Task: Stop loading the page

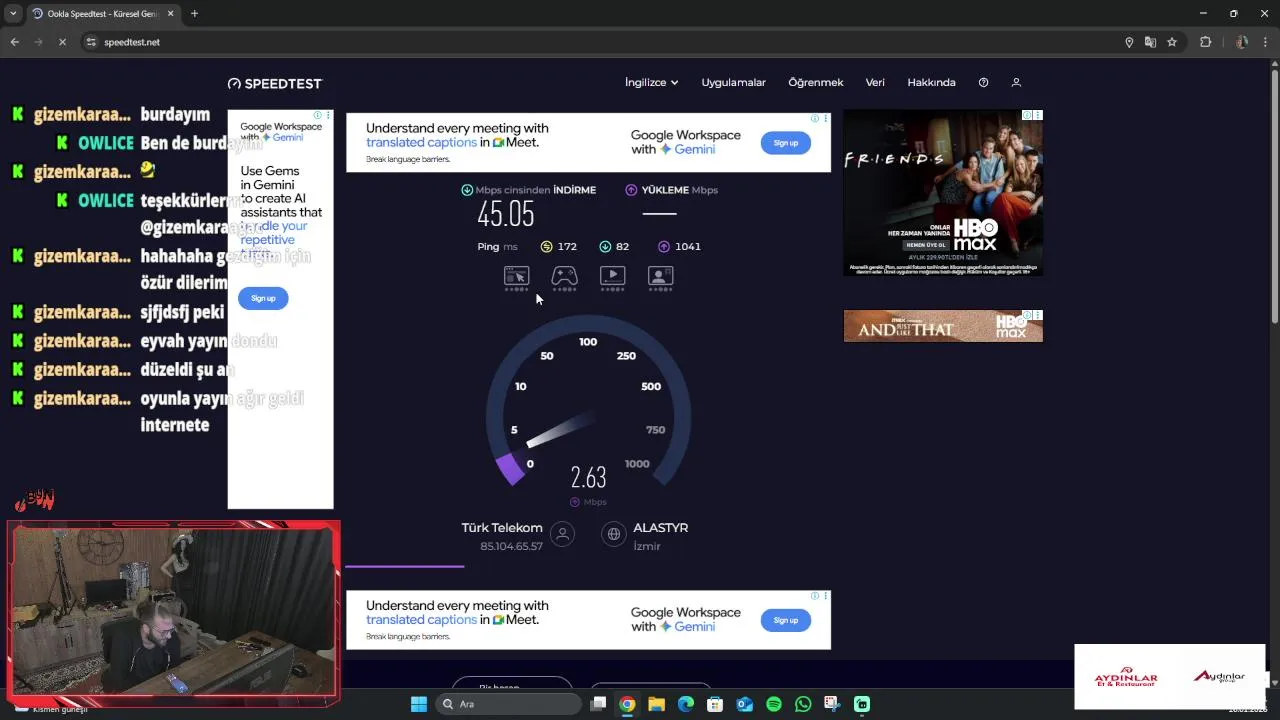Action: pyautogui.click(x=61, y=42)
